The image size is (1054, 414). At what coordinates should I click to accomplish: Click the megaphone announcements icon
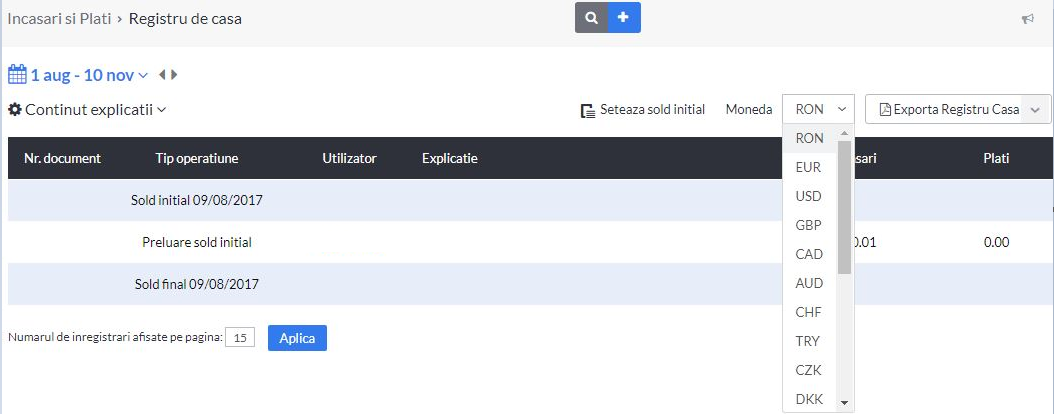(x=1027, y=19)
